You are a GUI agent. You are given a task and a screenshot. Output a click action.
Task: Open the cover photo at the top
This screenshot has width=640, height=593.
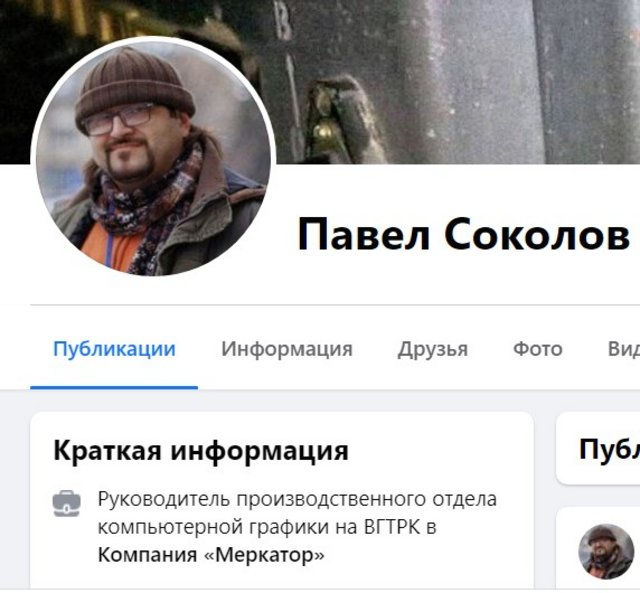pyautogui.click(x=449, y=82)
